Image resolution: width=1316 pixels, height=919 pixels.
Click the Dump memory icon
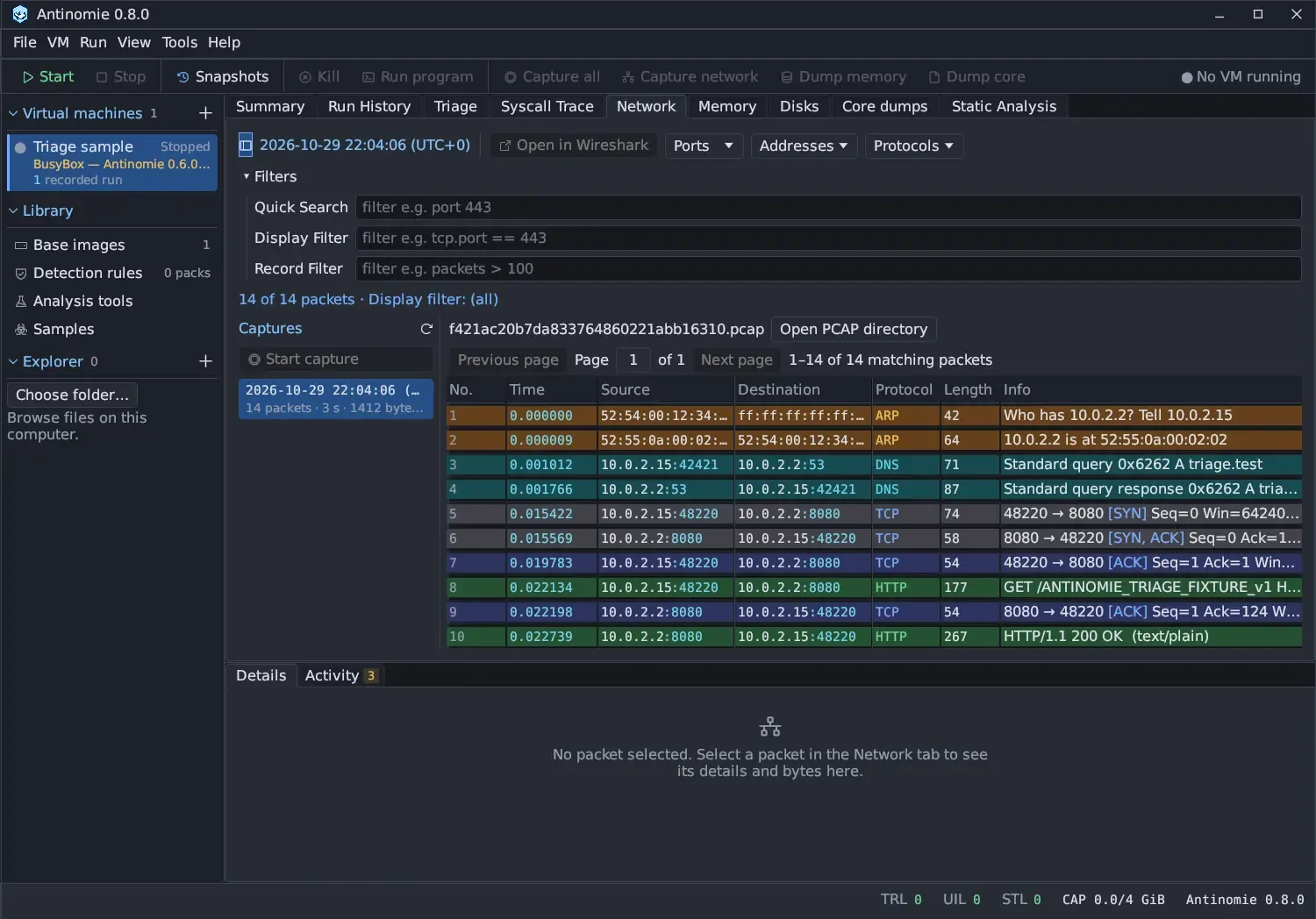[x=787, y=77]
